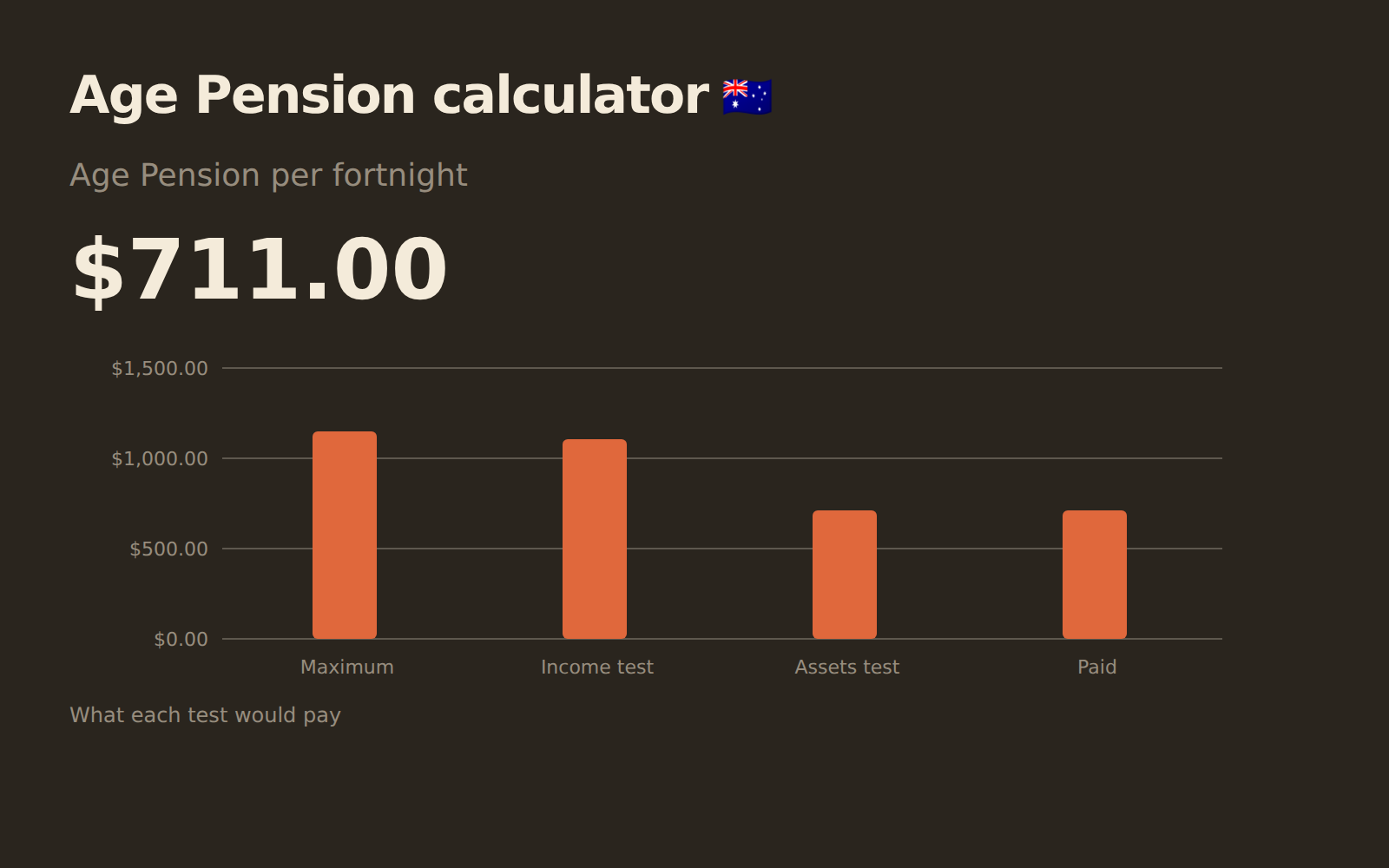Click the Paid bar in chart
This screenshot has width=1389, height=868.
point(1095,575)
